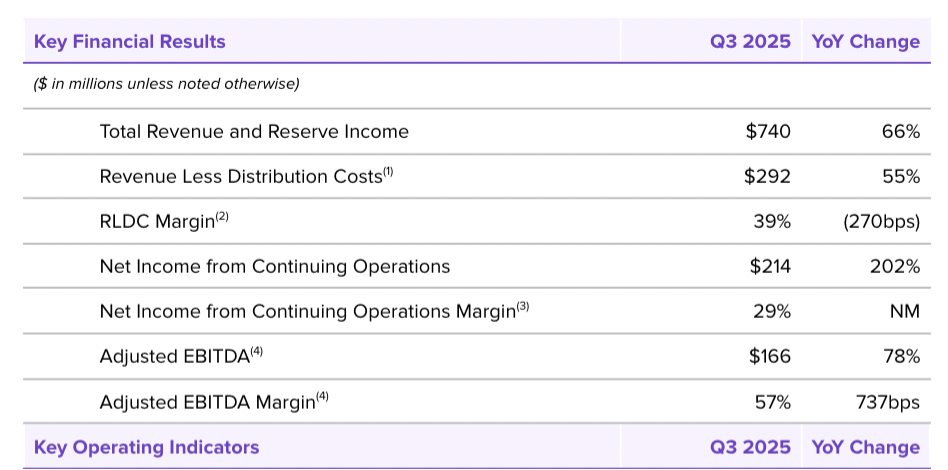Click the NM cell in YoY Change column
Image resolution: width=948 pixels, height=470 pixels.
click(904, 312)
